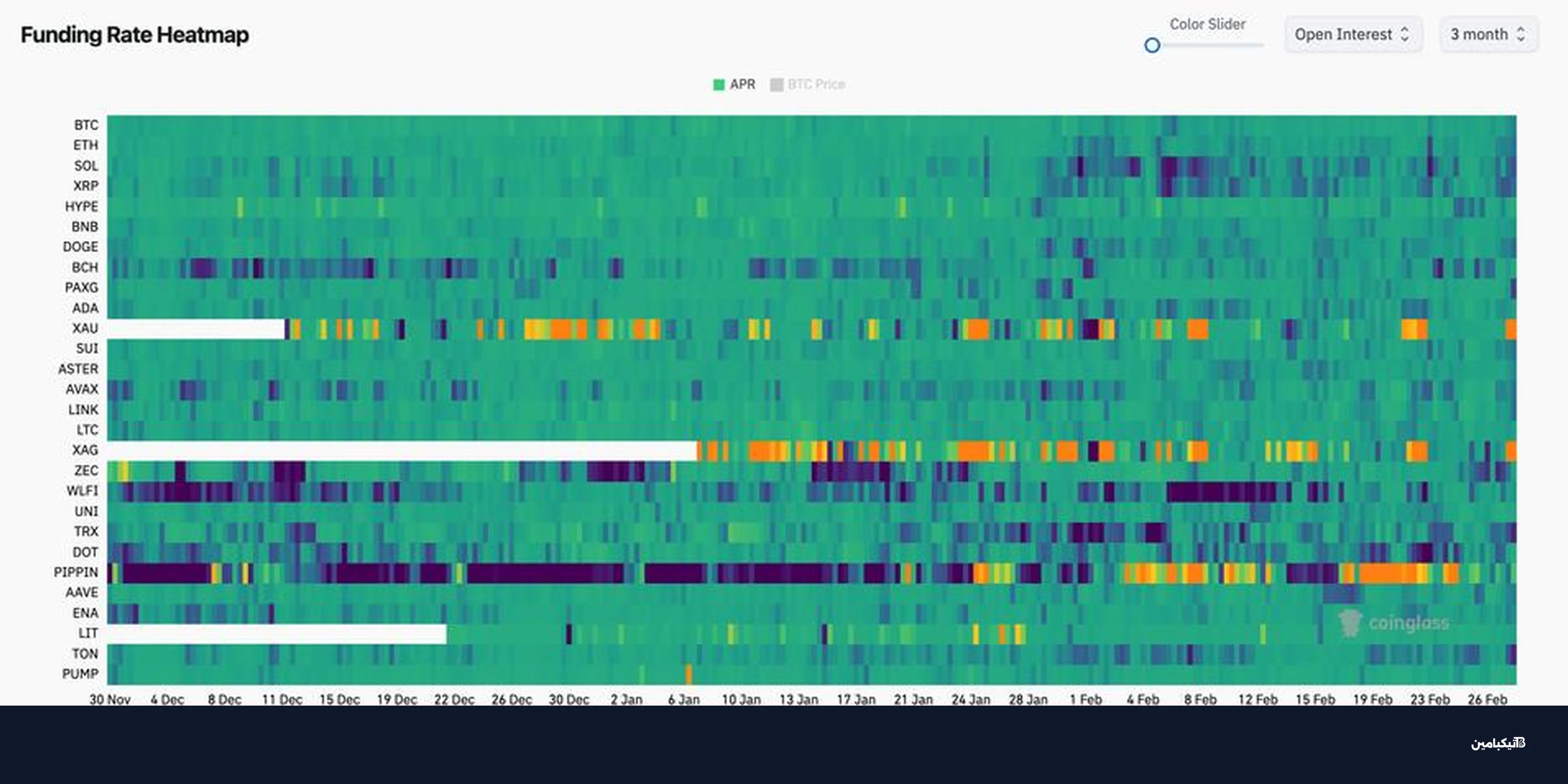Click the WLFI row label
Image resolution: width=1568 pixels, height=784 pixels.
tap(82, 491)
